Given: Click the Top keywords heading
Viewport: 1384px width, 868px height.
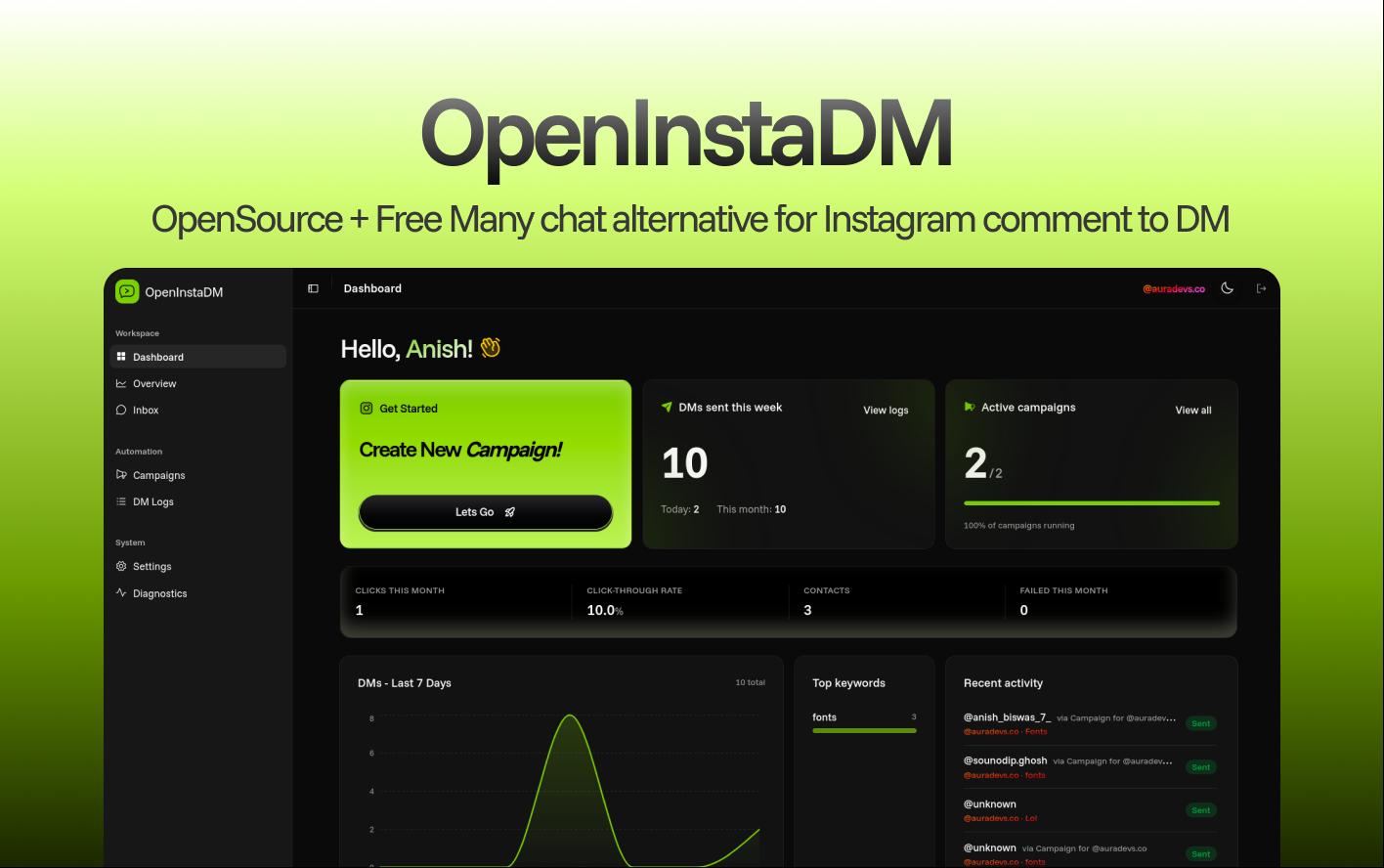Looking at the screenshot, I should tap(848, 683).
